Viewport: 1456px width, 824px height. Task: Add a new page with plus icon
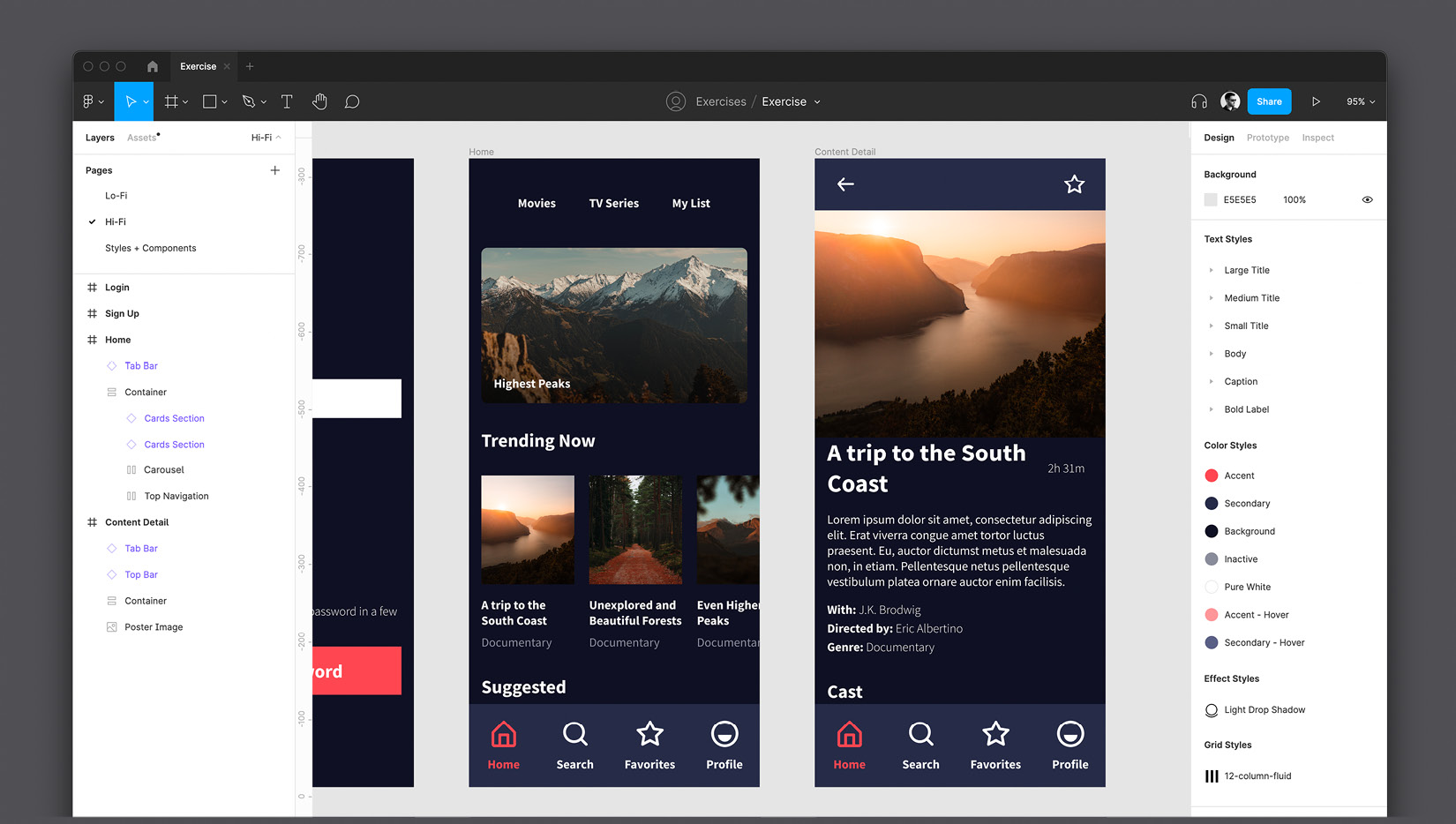275,170
